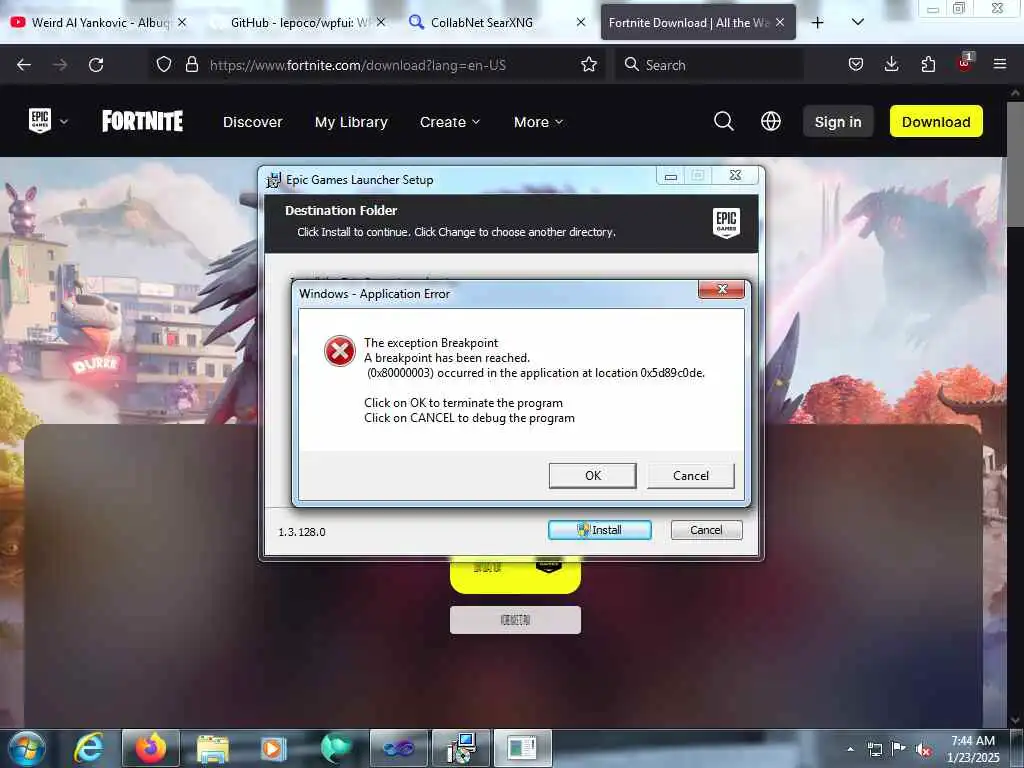
Task: Click Cancel in the Application Error dialog to debug
Action: click(x=690, y=475)
